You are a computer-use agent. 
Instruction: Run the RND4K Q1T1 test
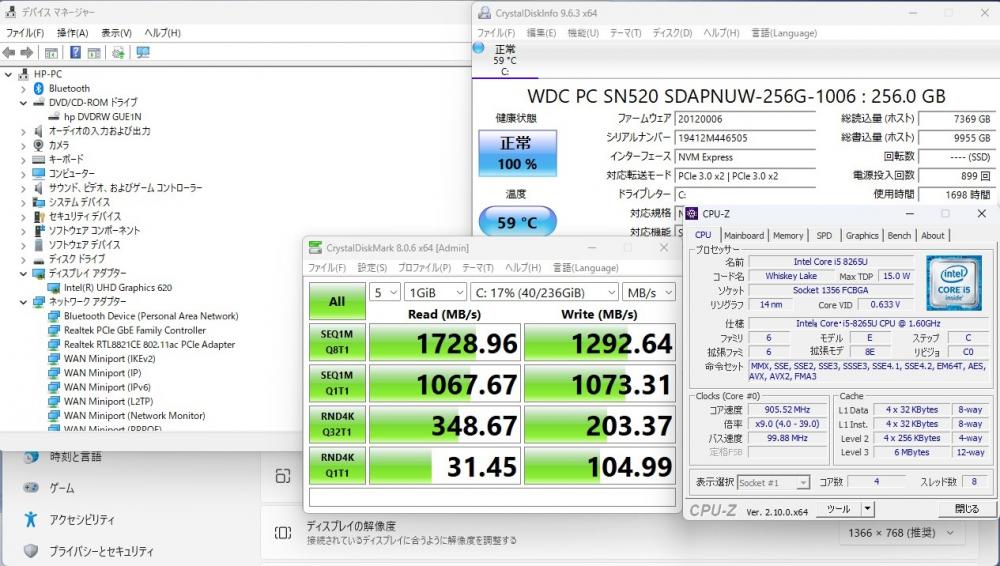coord(337,465)
